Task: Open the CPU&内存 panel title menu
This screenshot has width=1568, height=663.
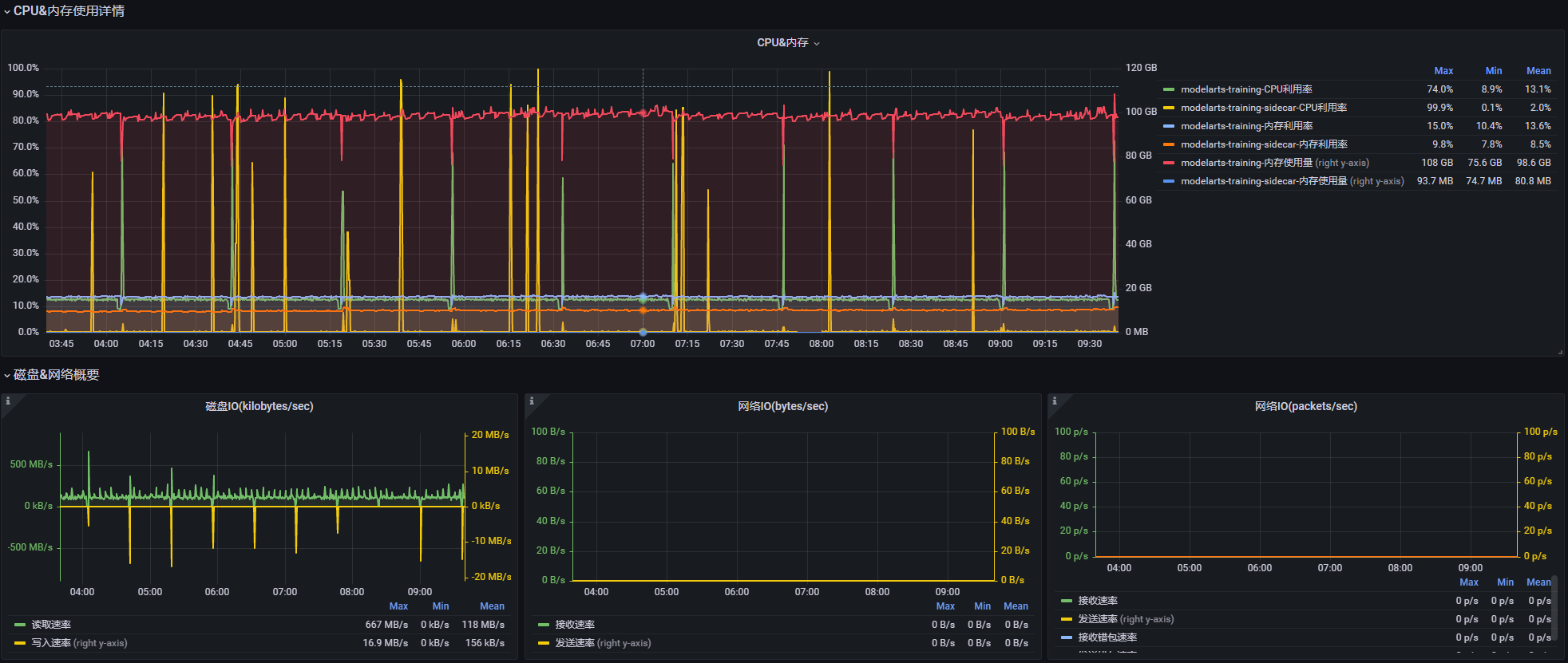Action: [788, 43]
